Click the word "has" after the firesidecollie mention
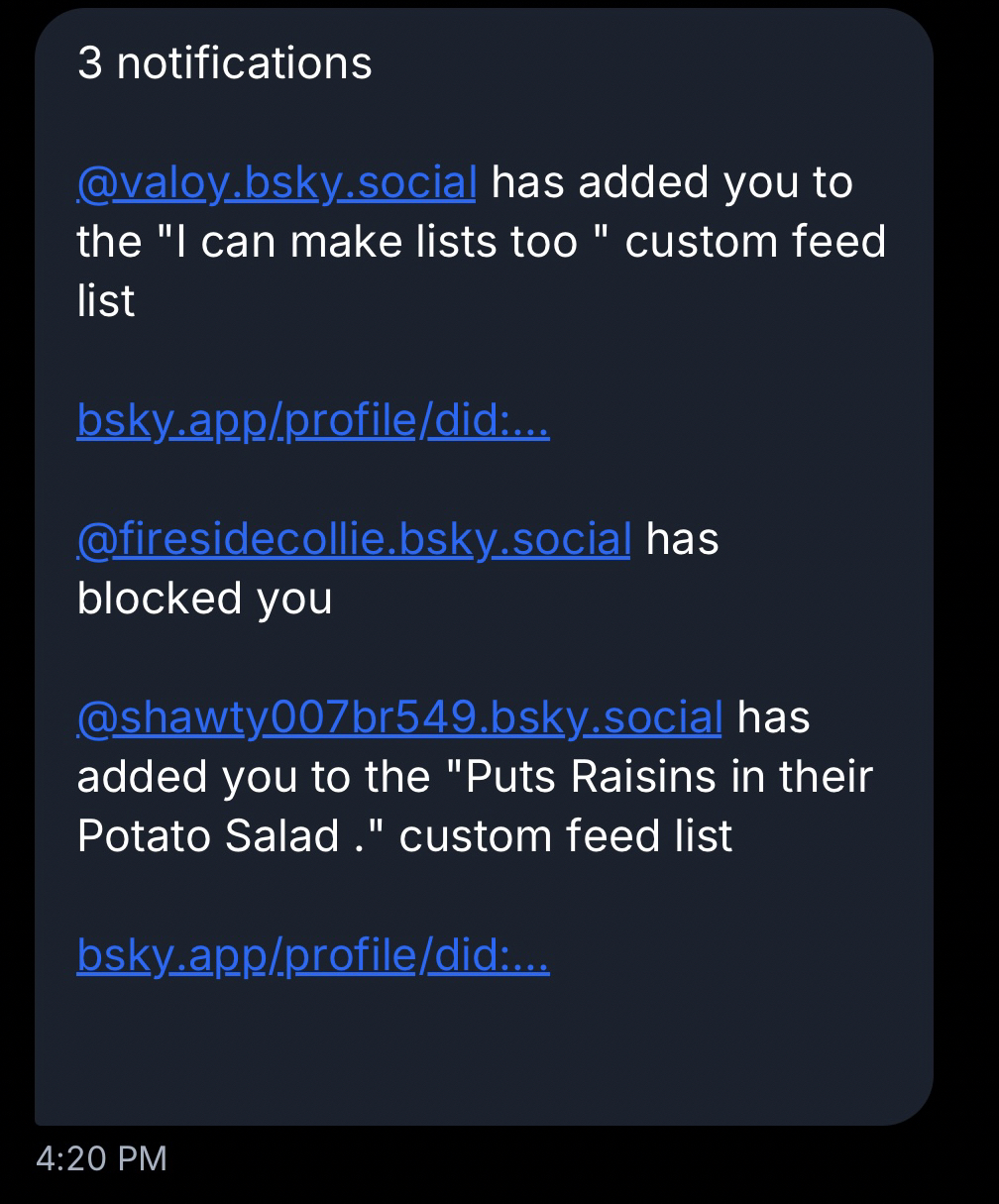 tap(682, 540)
